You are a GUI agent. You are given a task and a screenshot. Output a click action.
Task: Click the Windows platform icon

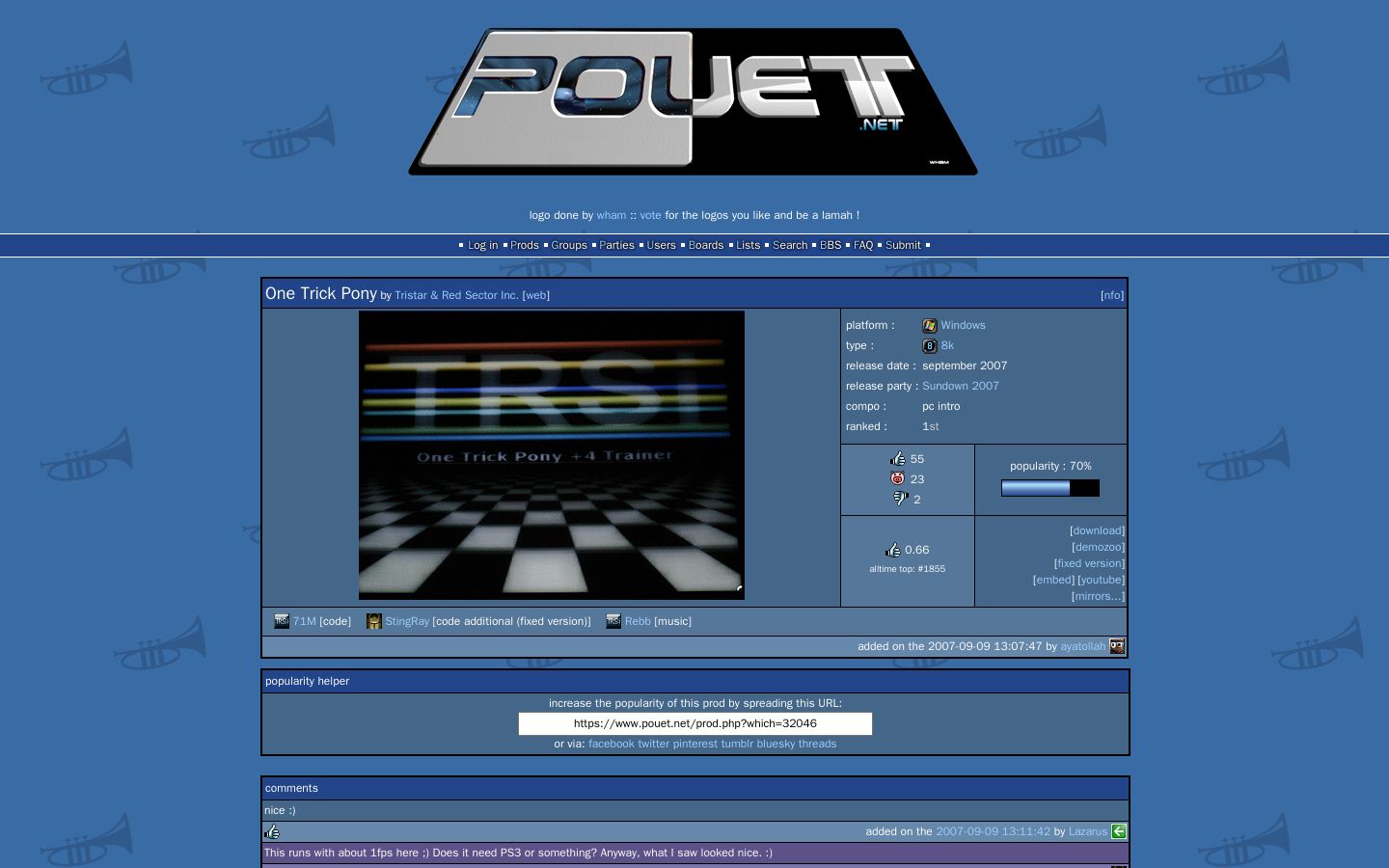pos(930,326)
